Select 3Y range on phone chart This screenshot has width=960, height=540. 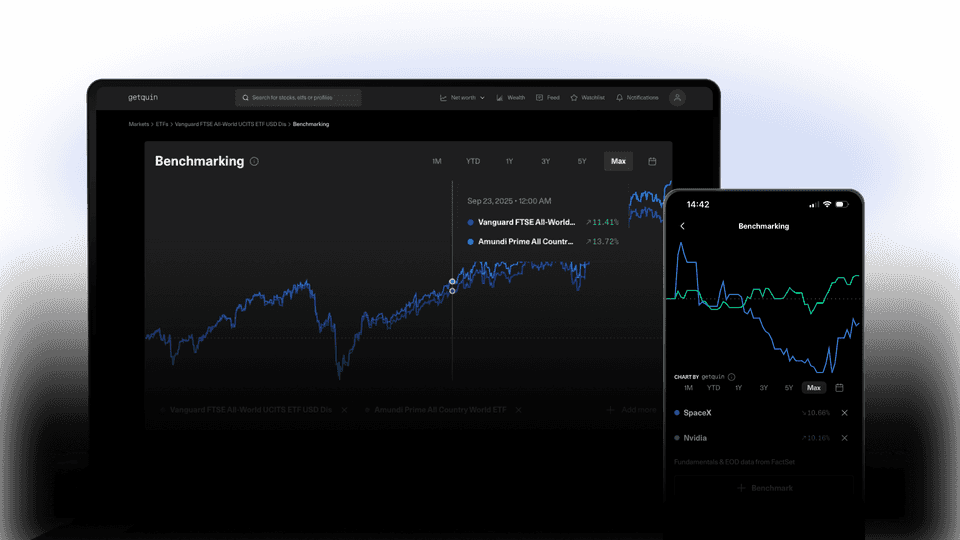click(x=763, y=388)
